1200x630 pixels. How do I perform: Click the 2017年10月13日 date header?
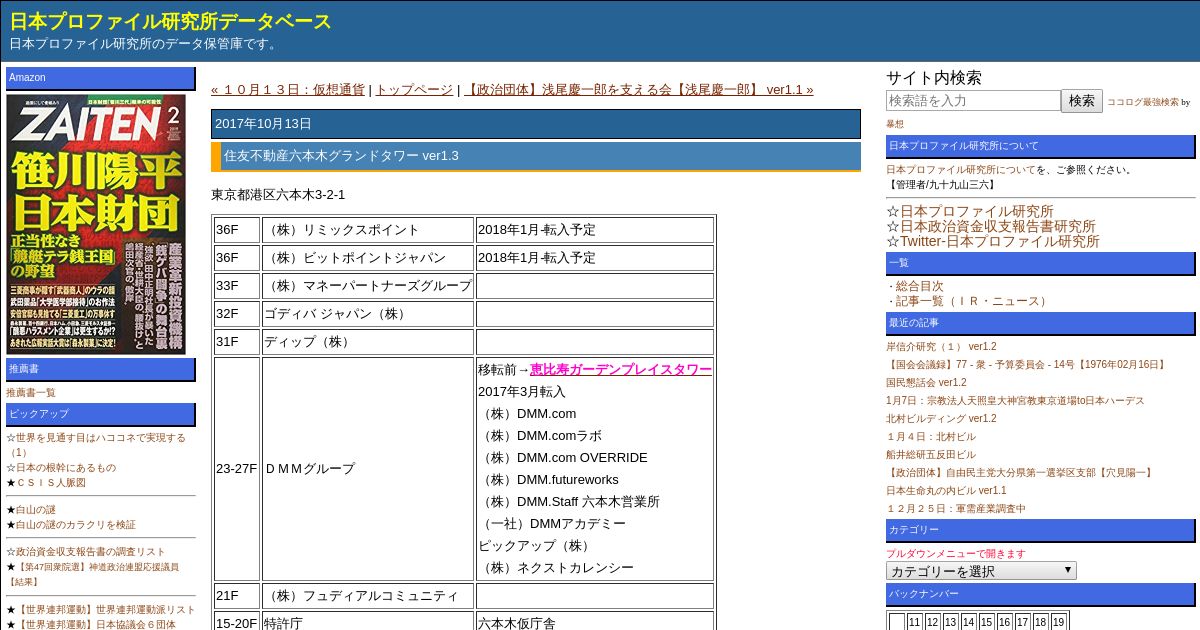click(536, 124)
